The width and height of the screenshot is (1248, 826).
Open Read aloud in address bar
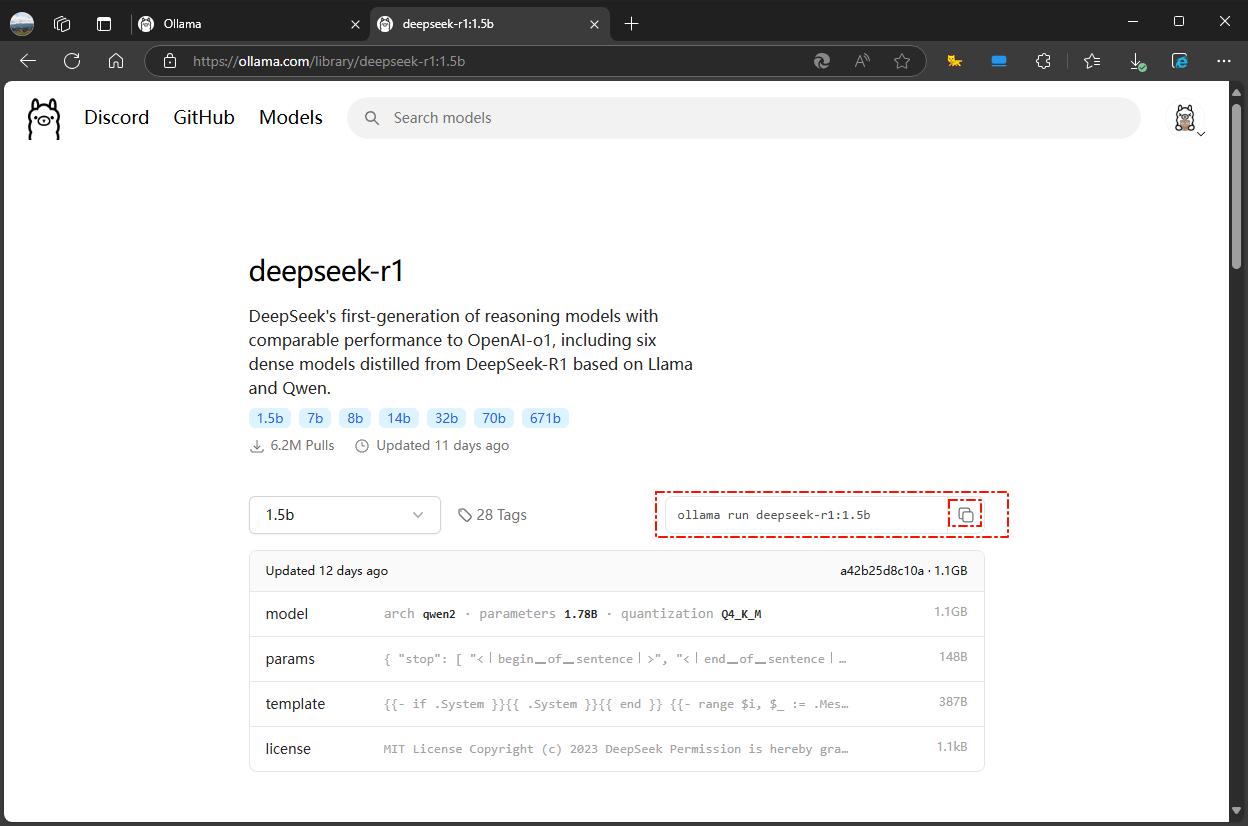pos(862,61)
